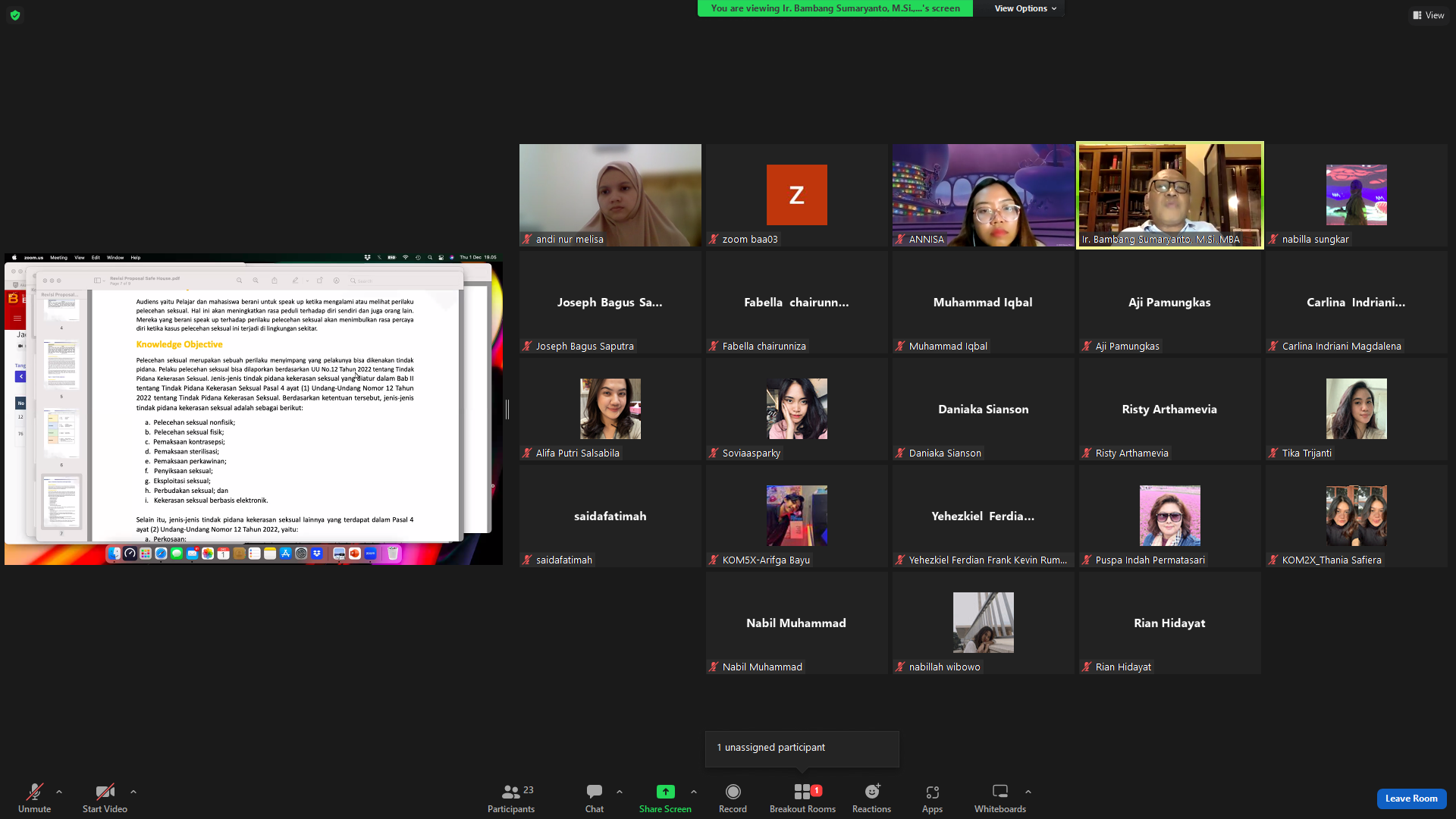Select page 6 thumbnail in PDF sidebar
1456x819 pixels.
61,433
